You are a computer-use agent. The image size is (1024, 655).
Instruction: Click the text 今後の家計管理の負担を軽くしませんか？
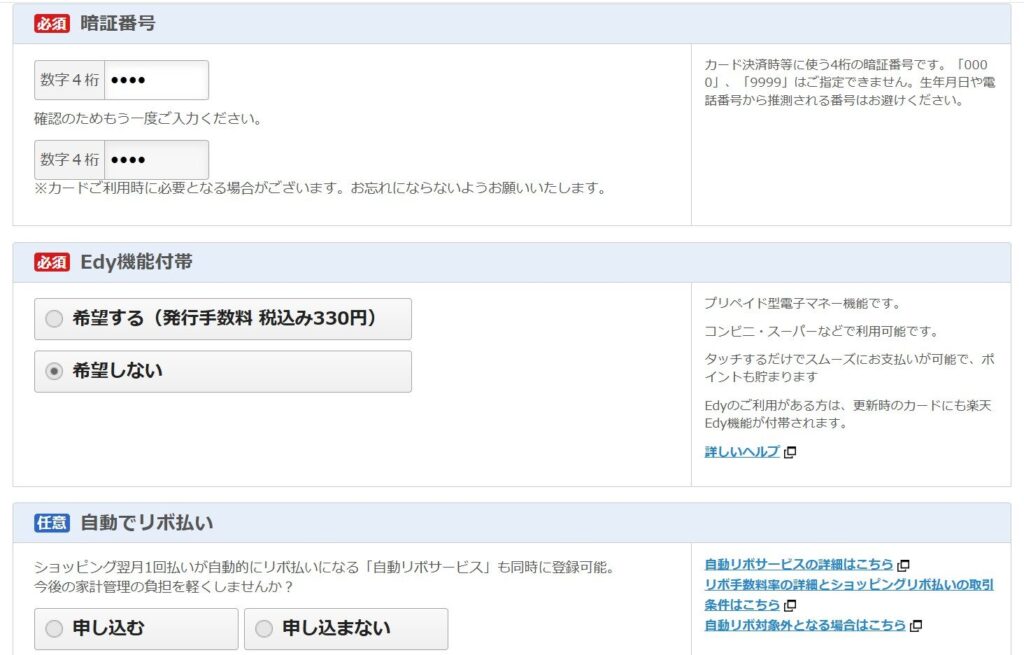pyautogui.click(x=164, y=586)
